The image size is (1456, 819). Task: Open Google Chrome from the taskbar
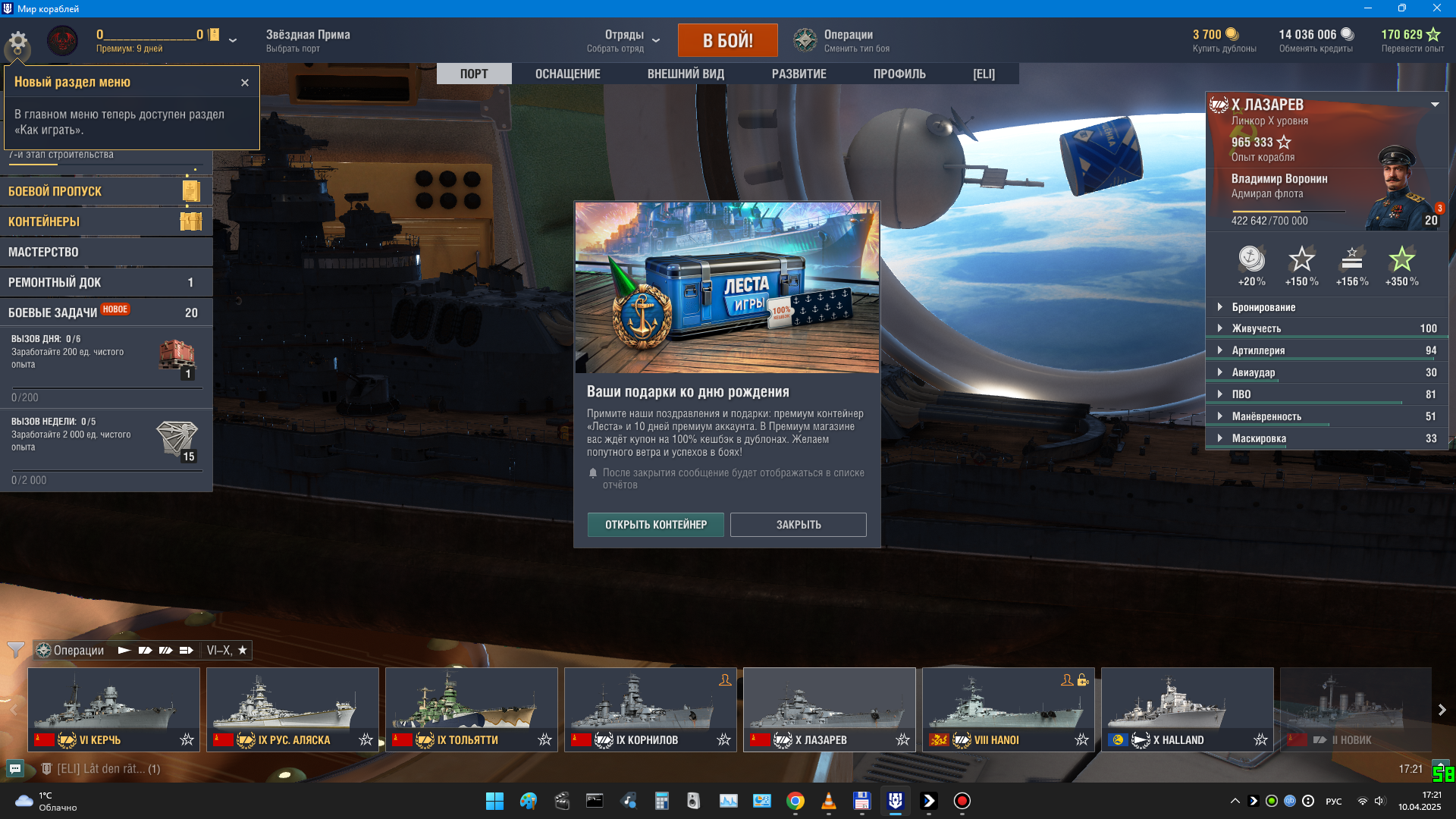point(795,801)
